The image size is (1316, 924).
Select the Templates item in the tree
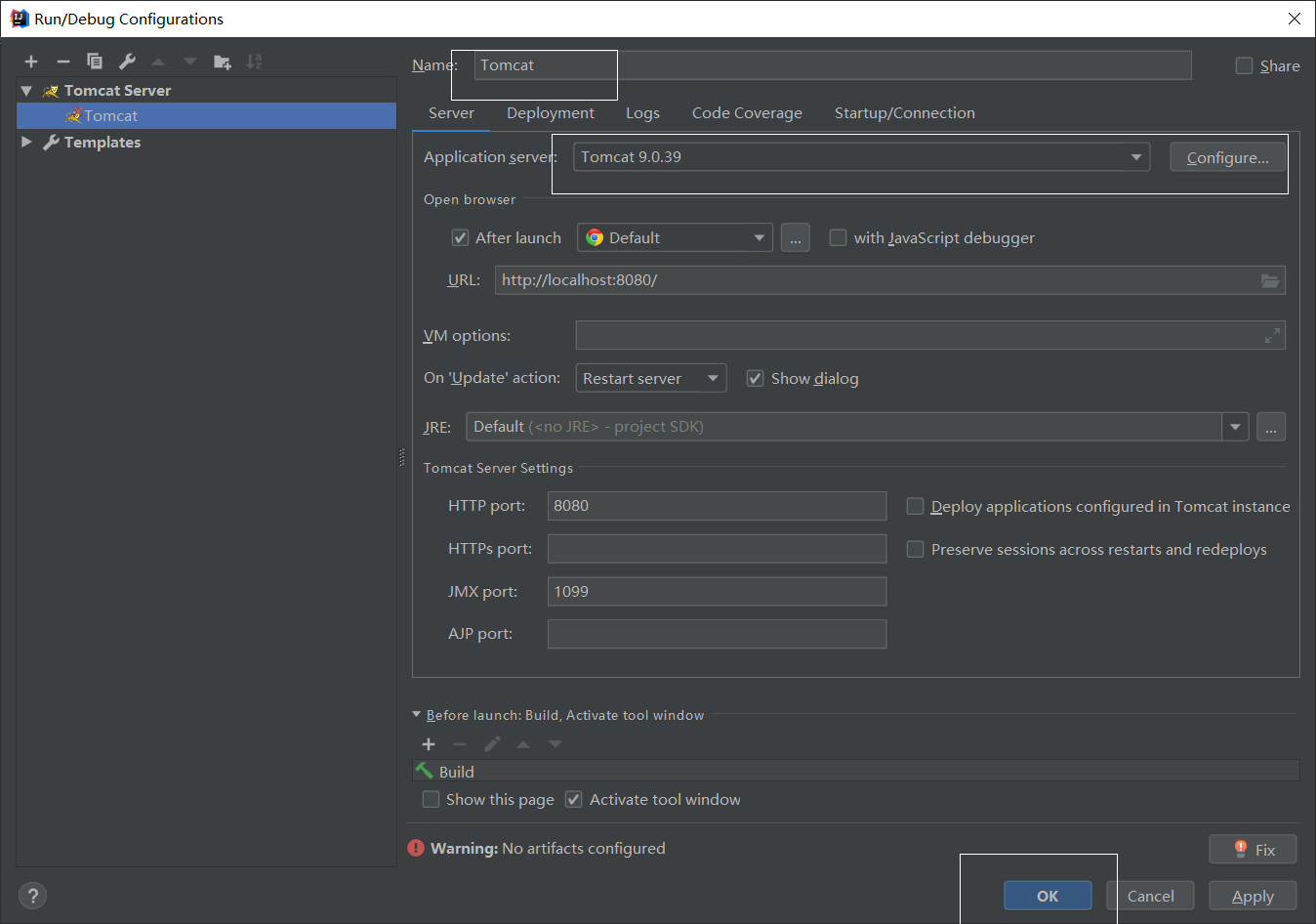[x=103, y=142]
